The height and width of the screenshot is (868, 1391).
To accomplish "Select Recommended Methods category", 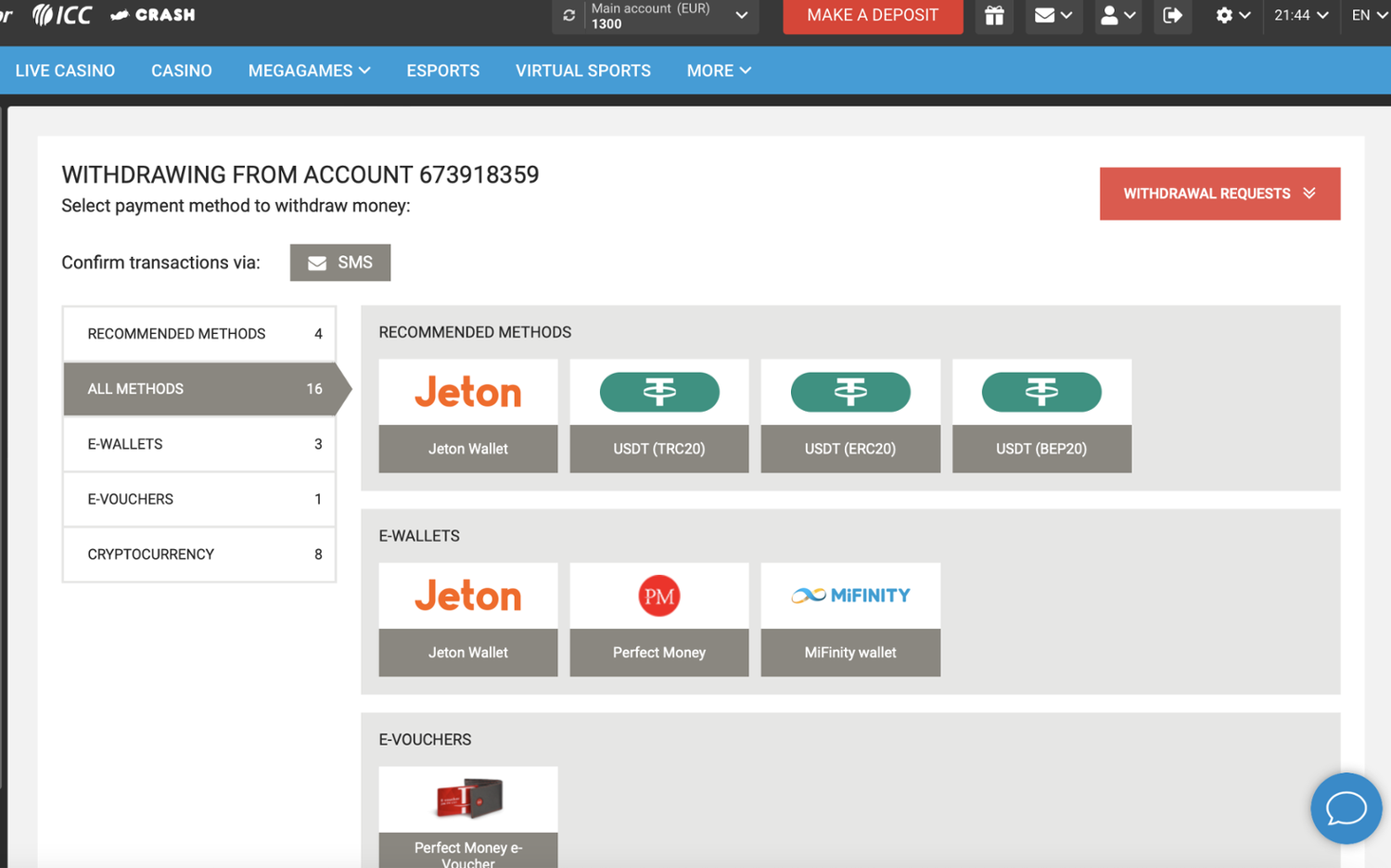I will 199,334.
